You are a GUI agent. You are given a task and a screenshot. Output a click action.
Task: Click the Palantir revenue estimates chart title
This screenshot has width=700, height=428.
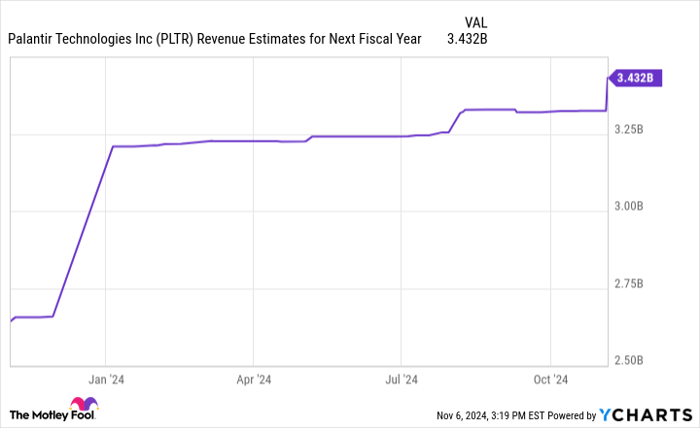point(214,40)
